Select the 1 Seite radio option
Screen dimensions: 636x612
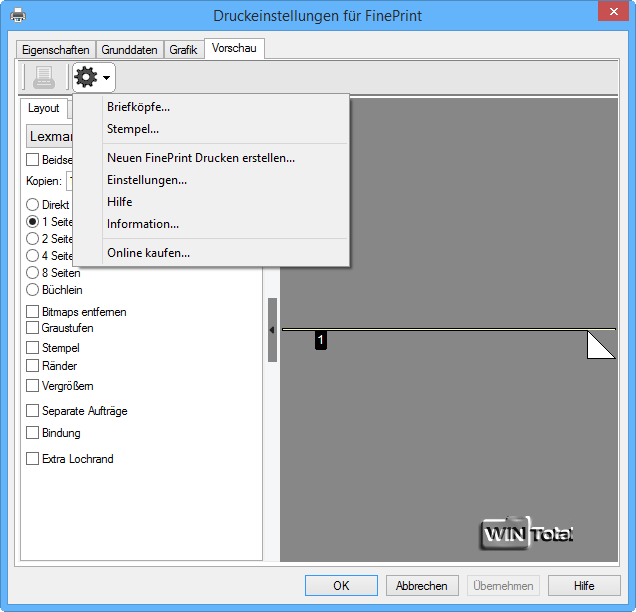point(32,221)
